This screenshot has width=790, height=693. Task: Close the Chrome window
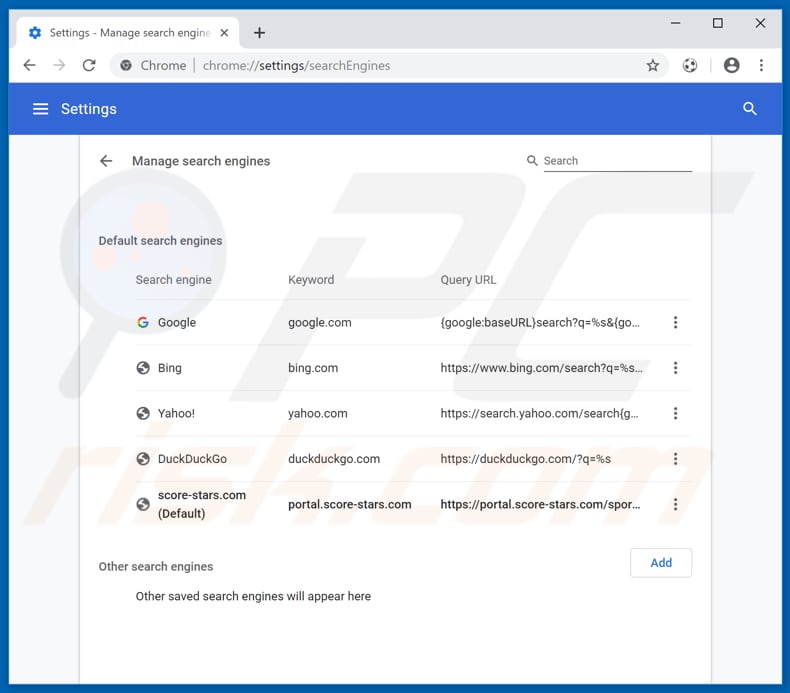(x=760, y=23)
